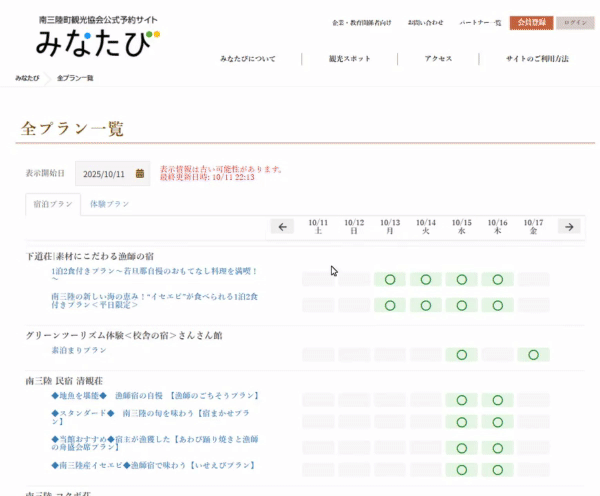
Task: Select 10/15 circle for いせえびプラン
Action: [462, 470]
